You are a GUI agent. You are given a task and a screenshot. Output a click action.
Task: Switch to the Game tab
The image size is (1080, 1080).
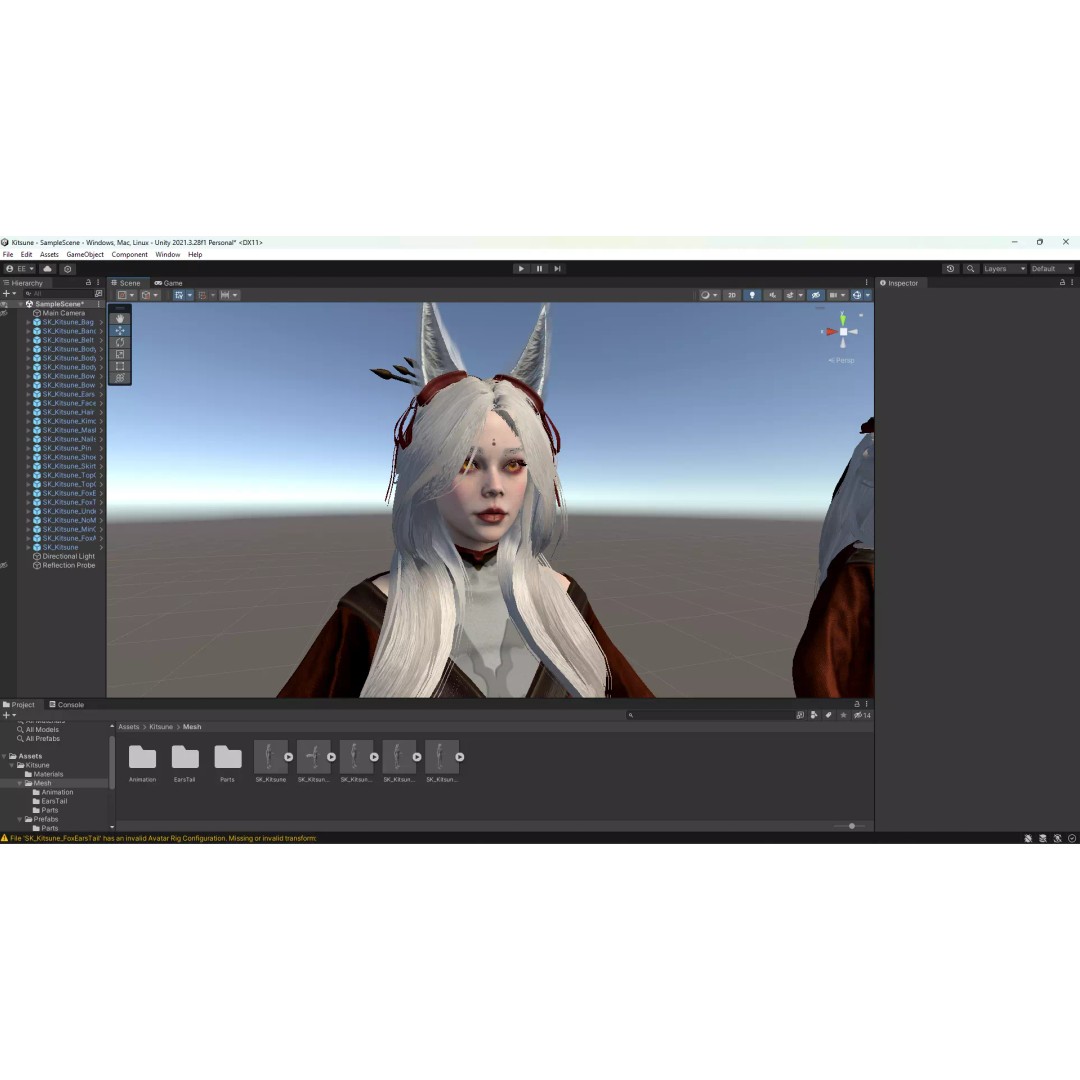[x=168, y=282]
